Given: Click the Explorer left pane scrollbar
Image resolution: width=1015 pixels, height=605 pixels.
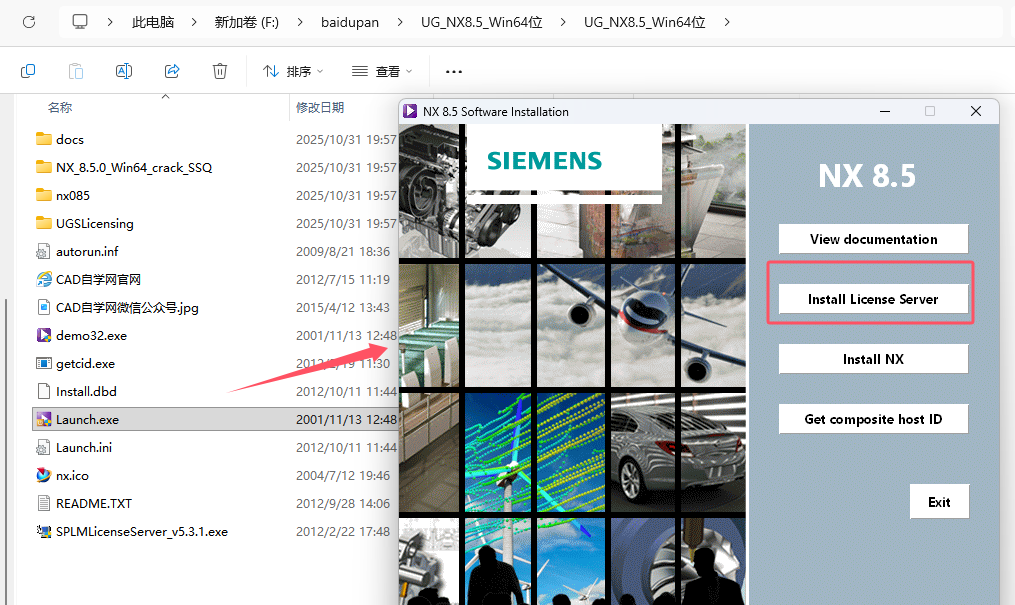Looking at the screenshot, I should [7, 451].
